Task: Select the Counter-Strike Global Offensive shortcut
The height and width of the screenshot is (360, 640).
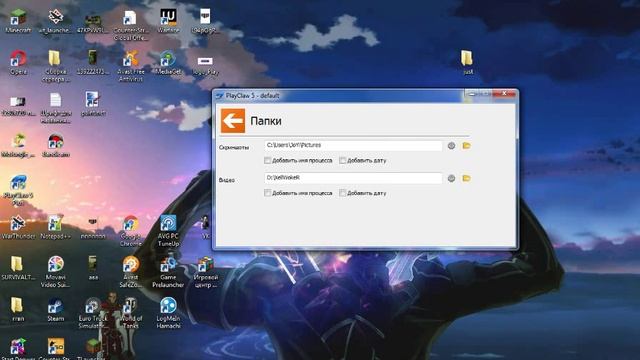Action: (130, 25)
